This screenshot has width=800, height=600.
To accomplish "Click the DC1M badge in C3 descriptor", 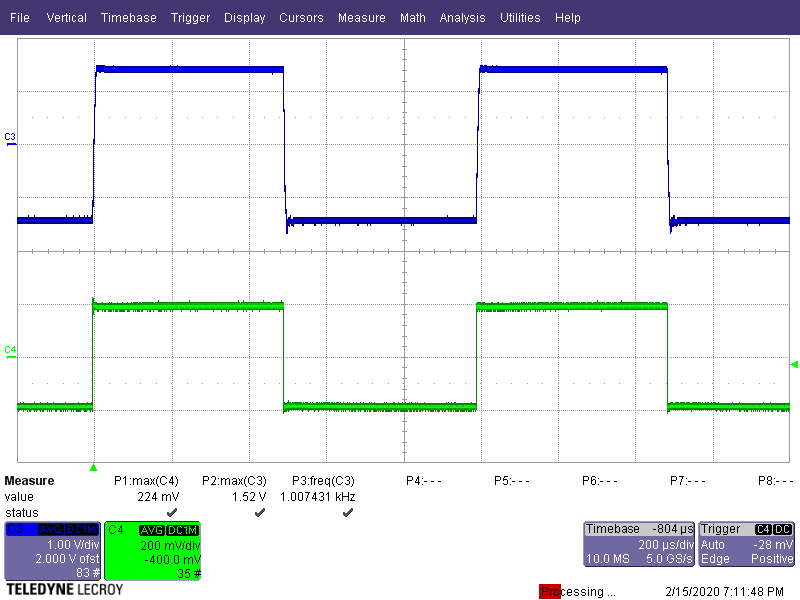I will [x=82, y=530].
